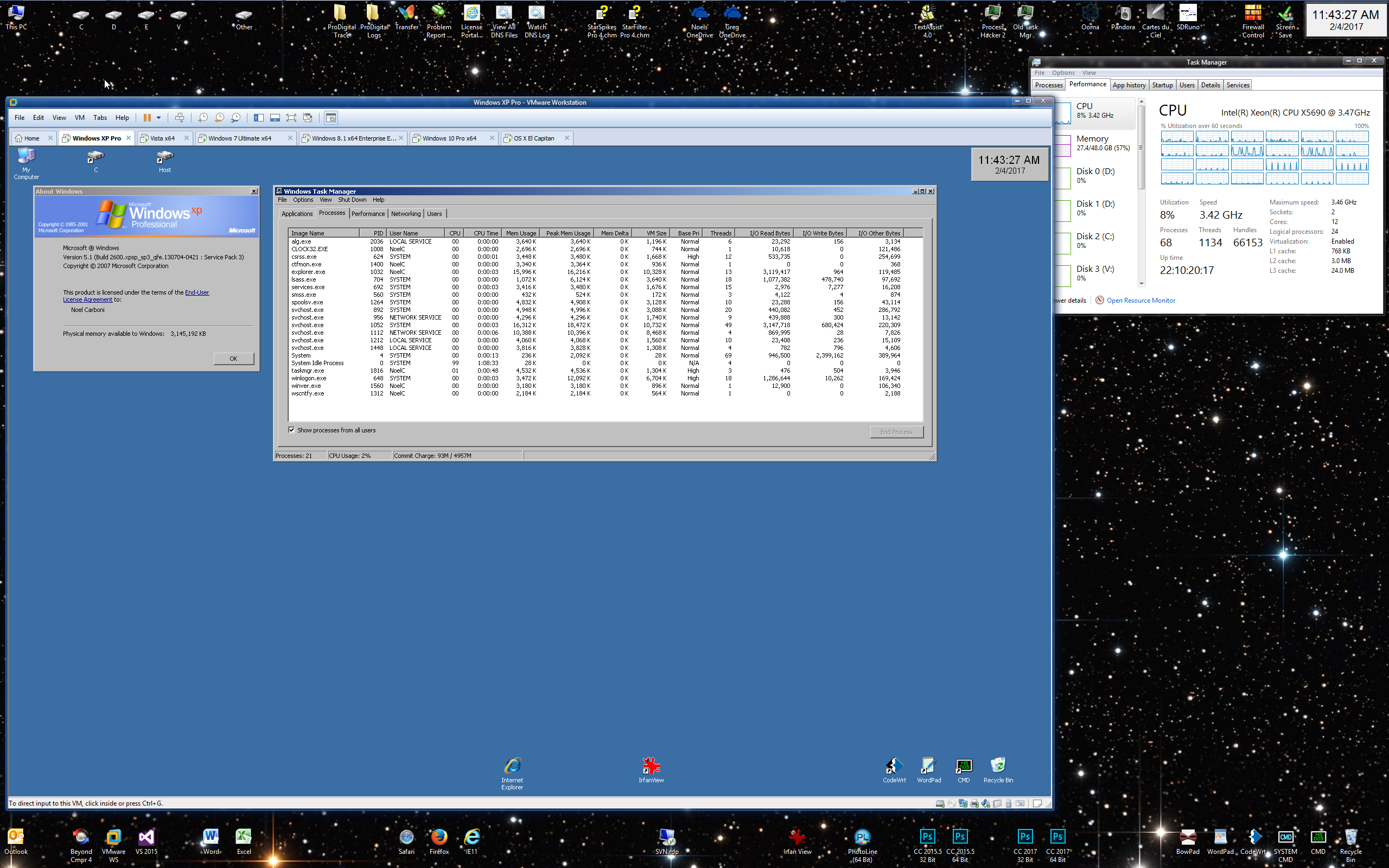Toggle the VMware library sidebar icon
The width and height of the screenshot is (1389, 868).
259,118
